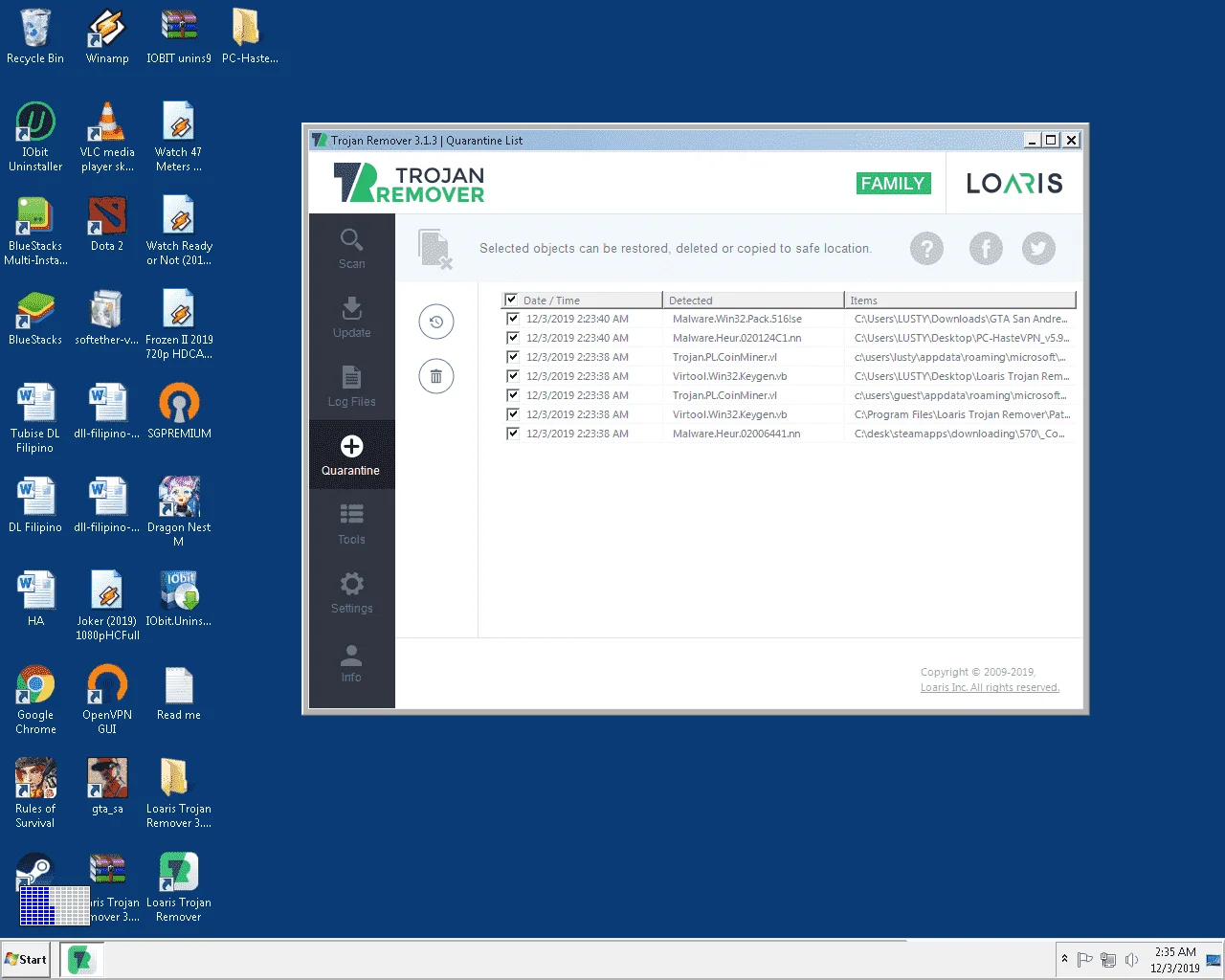Open Settings in Trojan Remover sidebar
This screenshot has height=980, width=1225.
351,592
